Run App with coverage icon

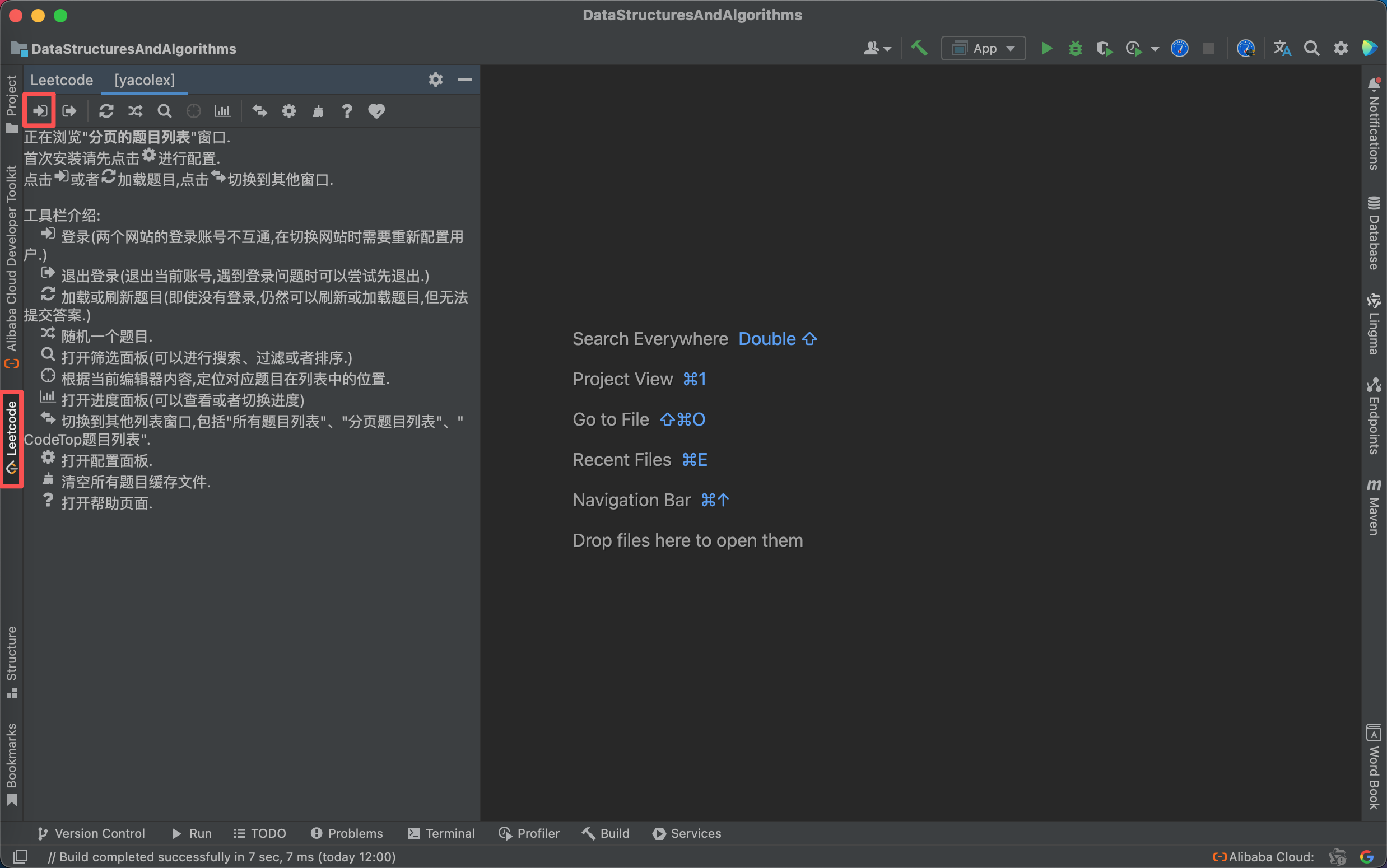tap(1104, 48)
